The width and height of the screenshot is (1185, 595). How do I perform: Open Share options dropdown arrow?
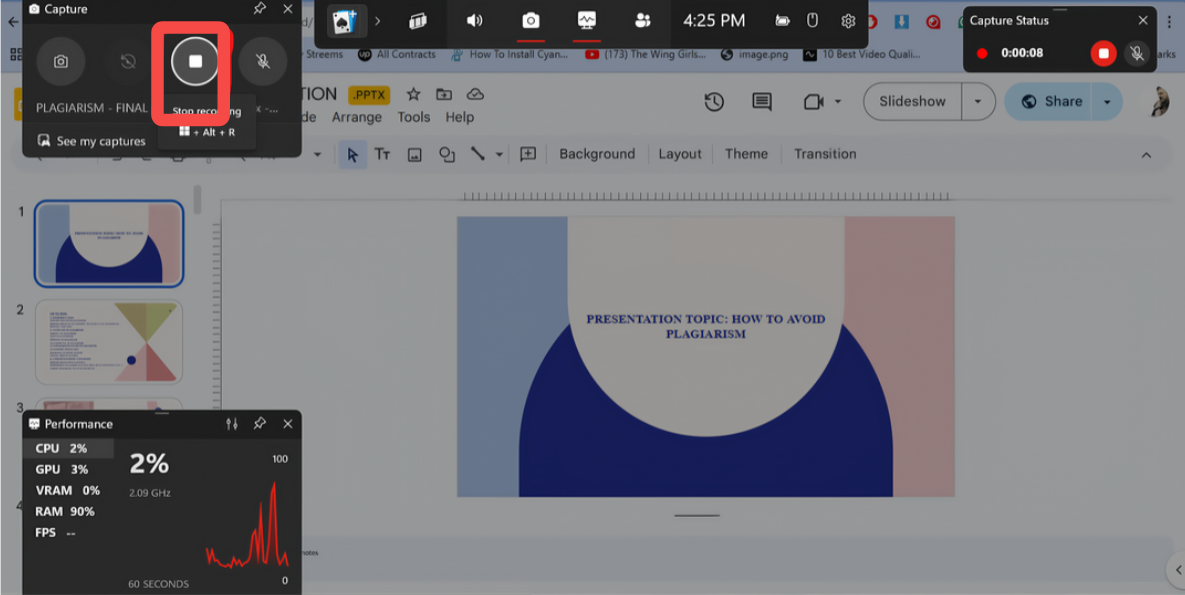tap(1107, 101)
